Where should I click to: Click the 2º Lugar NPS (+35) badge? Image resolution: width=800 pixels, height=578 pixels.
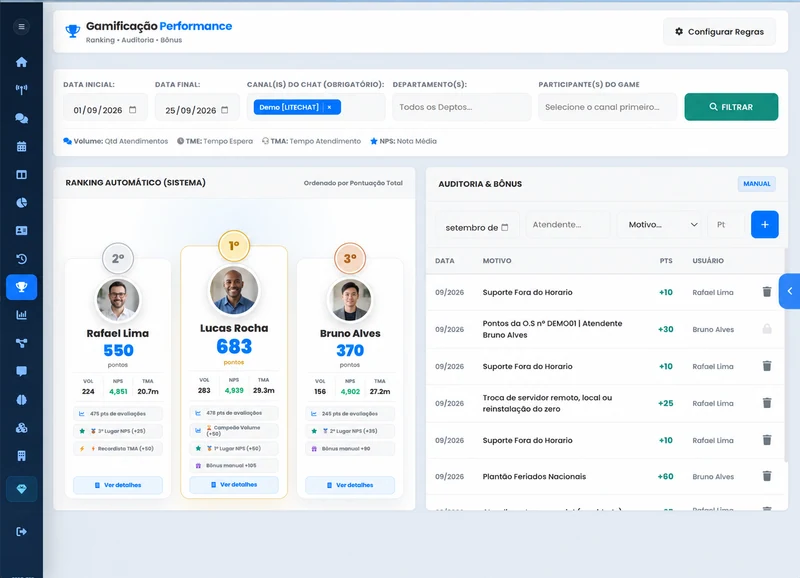point(350,431)
